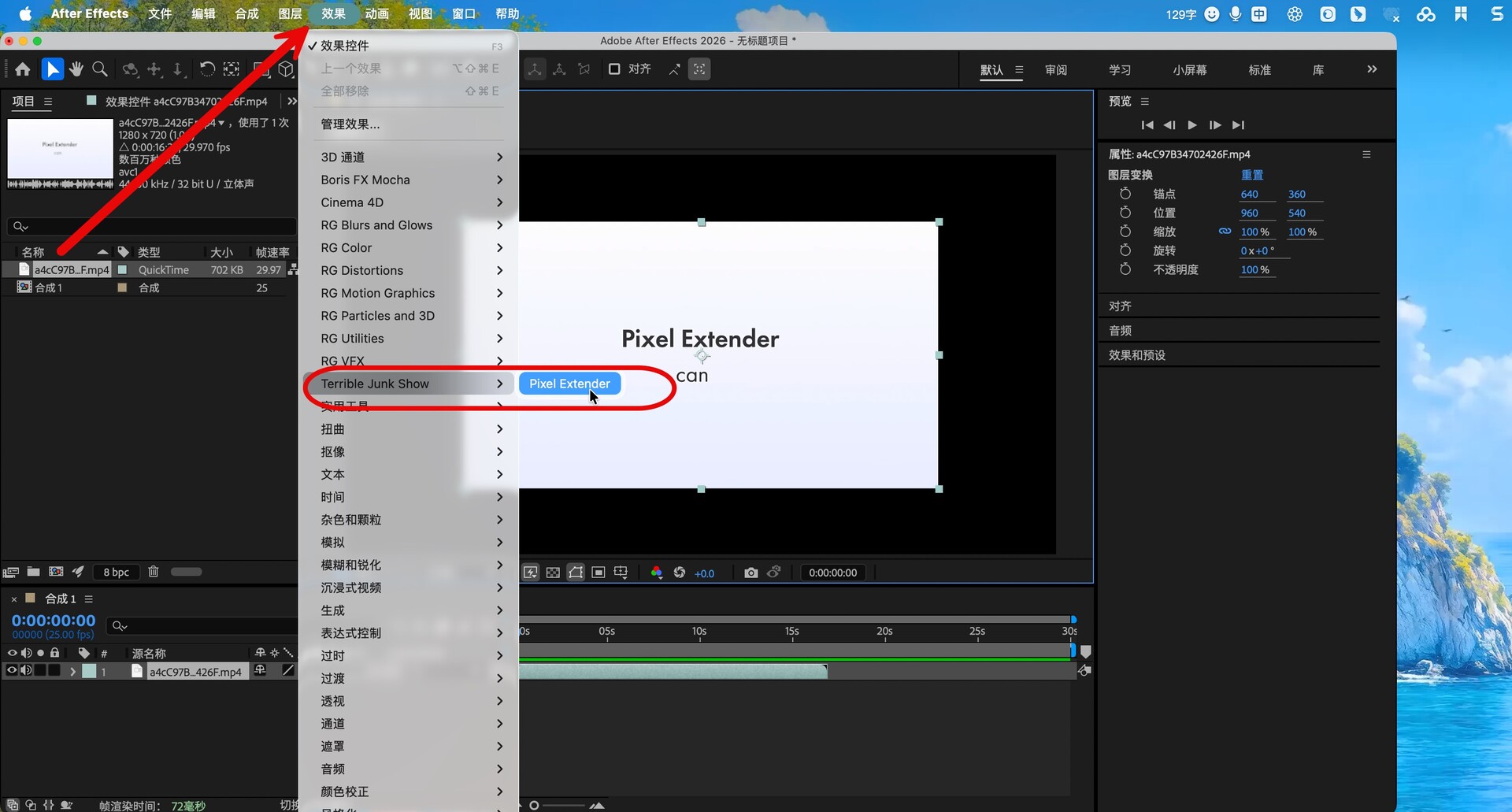Delete selected project item with trash icon
This screenshot has height=812, width=1512.
point(154,572)
